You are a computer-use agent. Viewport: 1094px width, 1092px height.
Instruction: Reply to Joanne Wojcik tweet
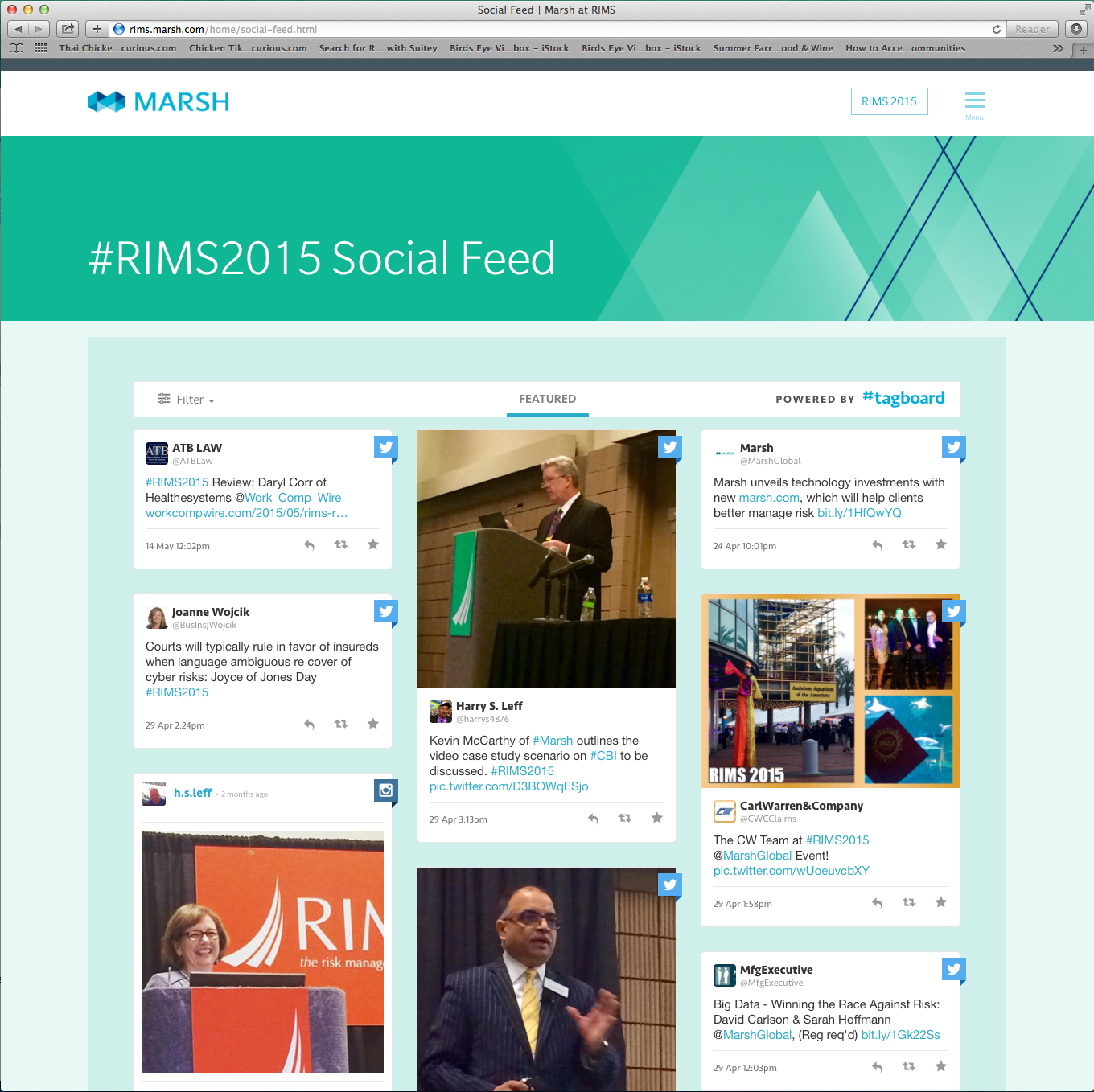309,725
